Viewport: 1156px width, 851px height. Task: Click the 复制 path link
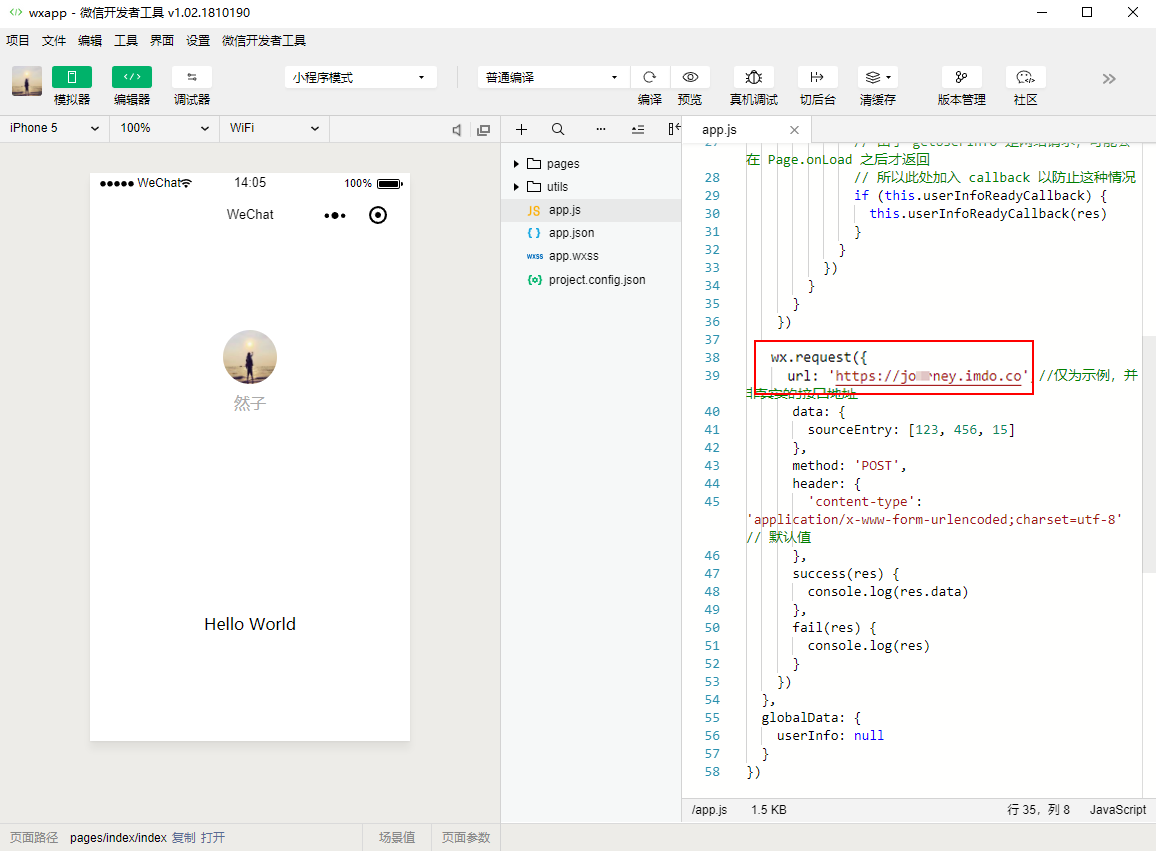[184, 838]
